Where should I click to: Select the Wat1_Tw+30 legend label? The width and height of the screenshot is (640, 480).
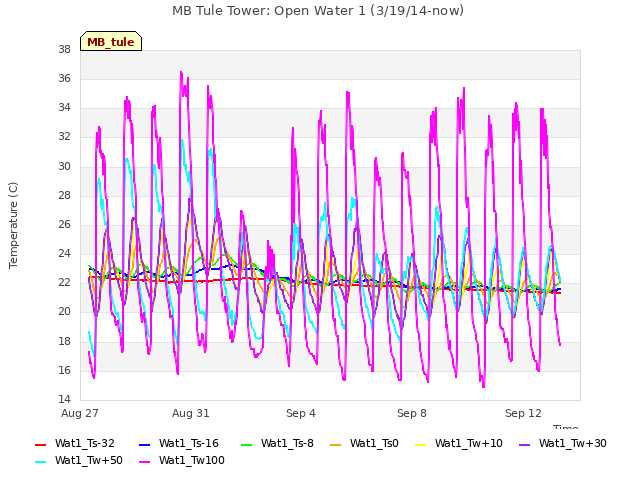pyautogui.click(x=573, y=443)
